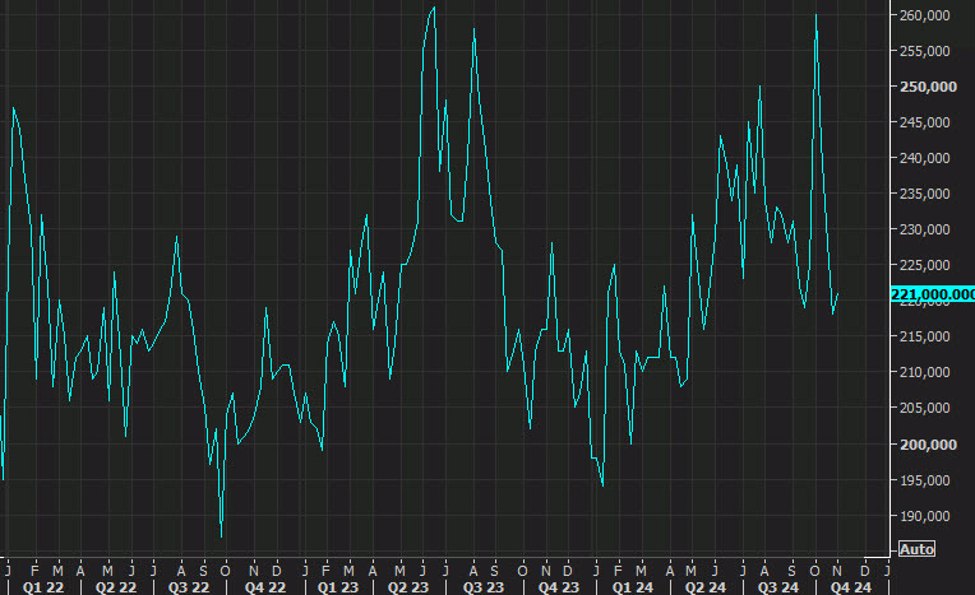The width and height of the screenshot is (975, 595).
Task: Click the late 2024 price spike
Action: click(816, 15)
